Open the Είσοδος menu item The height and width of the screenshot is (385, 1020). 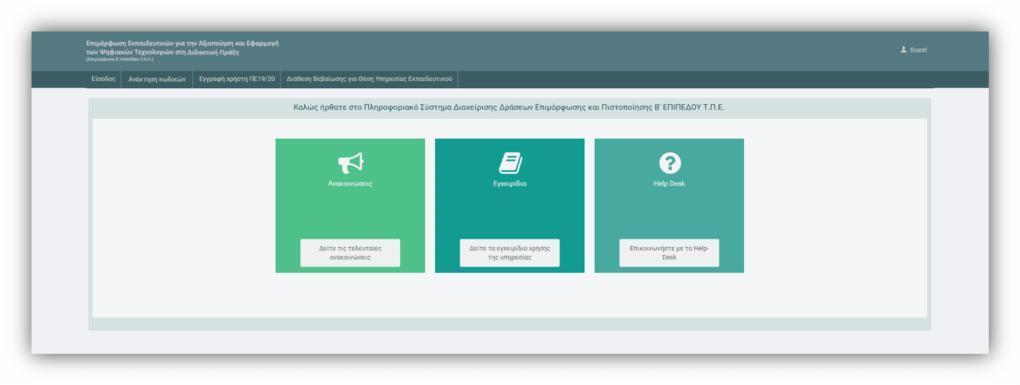pos(103,79)
